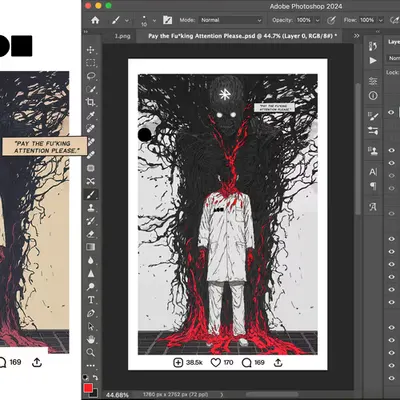Image resolution: width=400 pixels, height=400 pixels.
Task: Click the red foreground color swatch
Action: 88,388
